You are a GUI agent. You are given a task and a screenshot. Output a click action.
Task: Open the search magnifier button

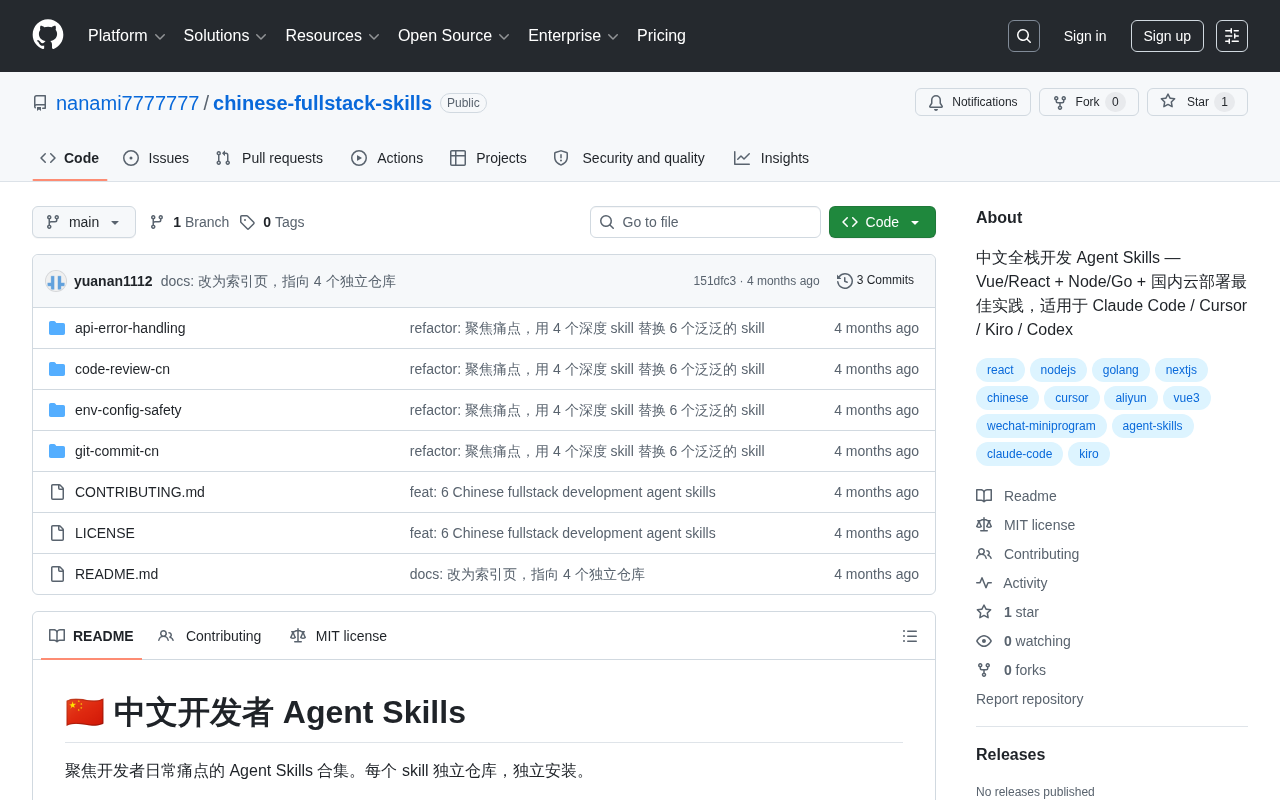point(1024,36)
